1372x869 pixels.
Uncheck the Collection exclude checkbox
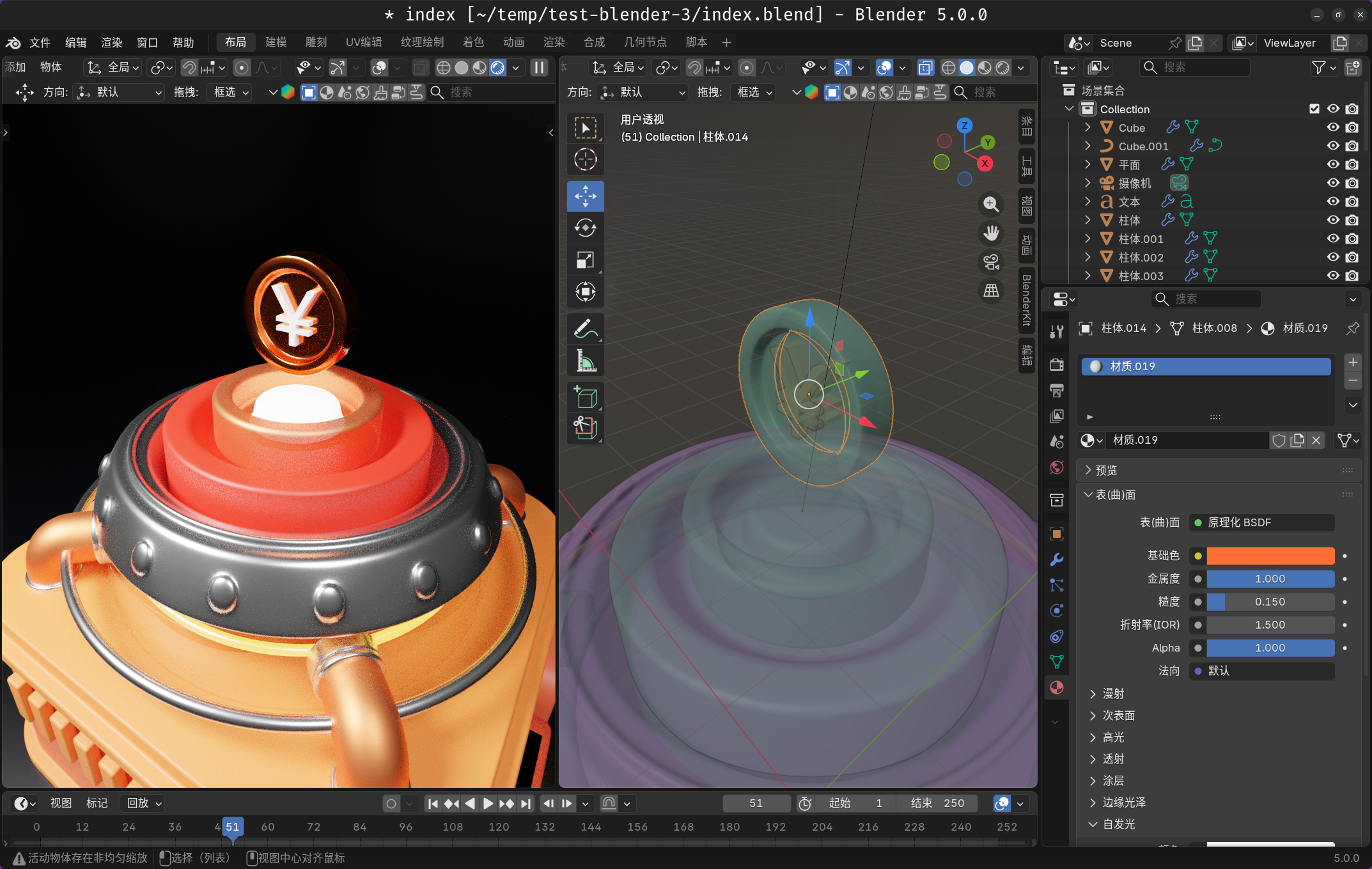click(x=1314, y=109)
